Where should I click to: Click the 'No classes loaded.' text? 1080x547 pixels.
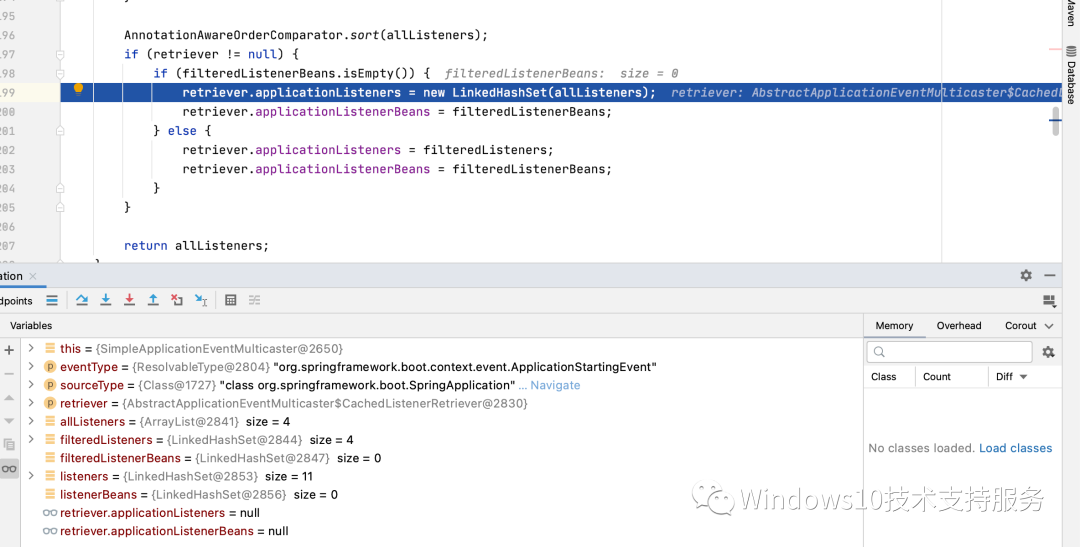pyautogui.click(x=922, y=448)
